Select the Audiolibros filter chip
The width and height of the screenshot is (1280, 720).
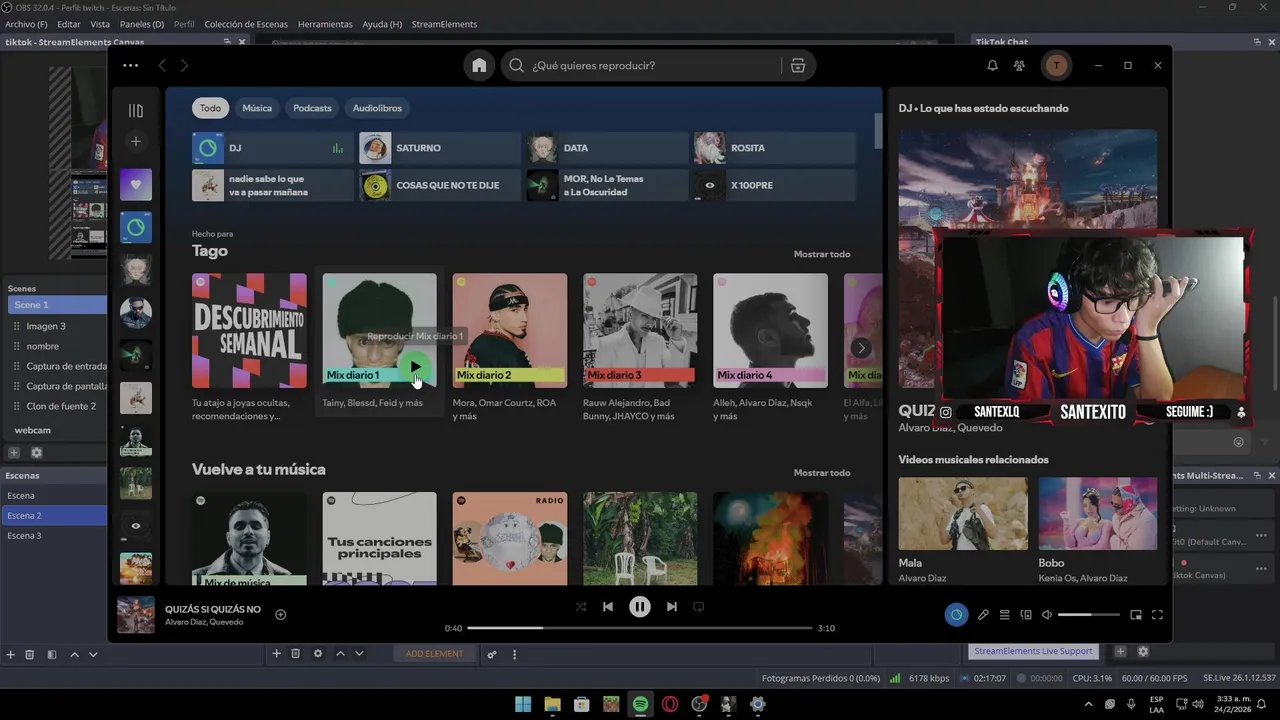[377, 108]
